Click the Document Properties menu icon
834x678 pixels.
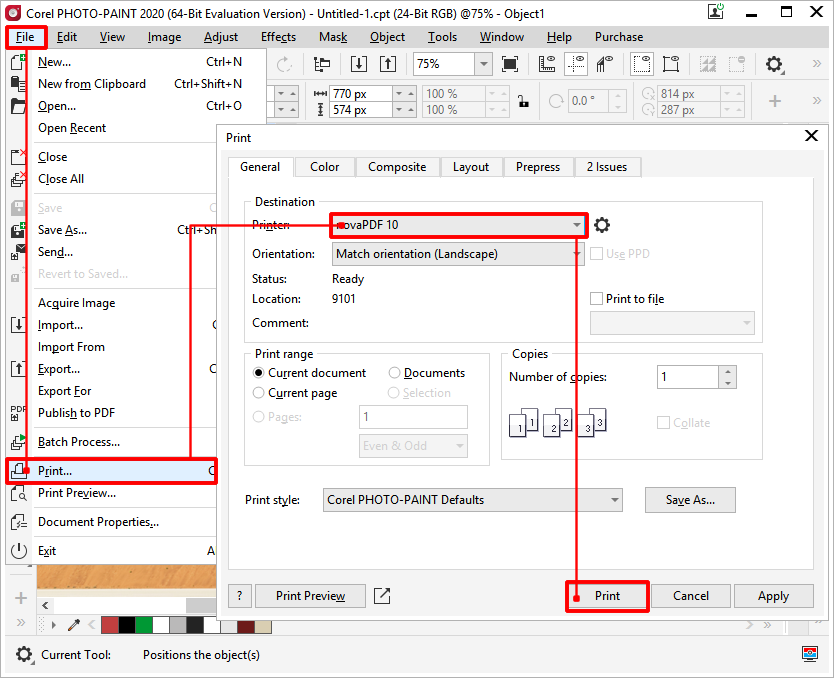pos(19,522)
